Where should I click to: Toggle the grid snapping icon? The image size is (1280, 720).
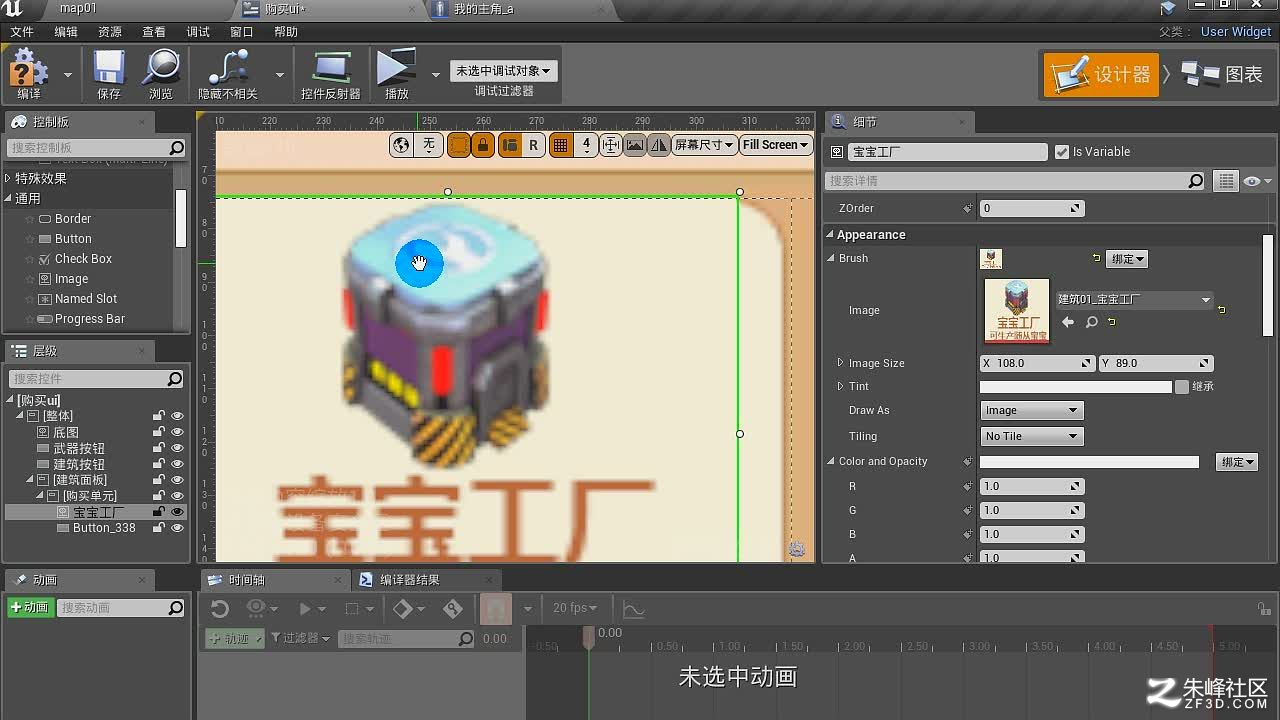(x=560, y=145)
